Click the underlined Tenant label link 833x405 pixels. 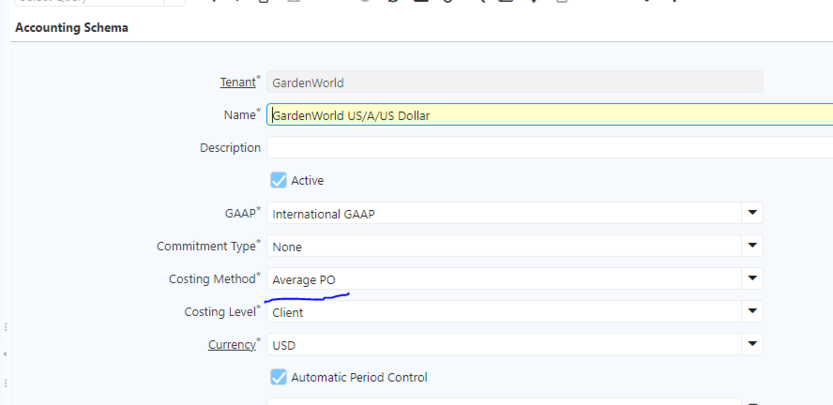click(237, 82)
